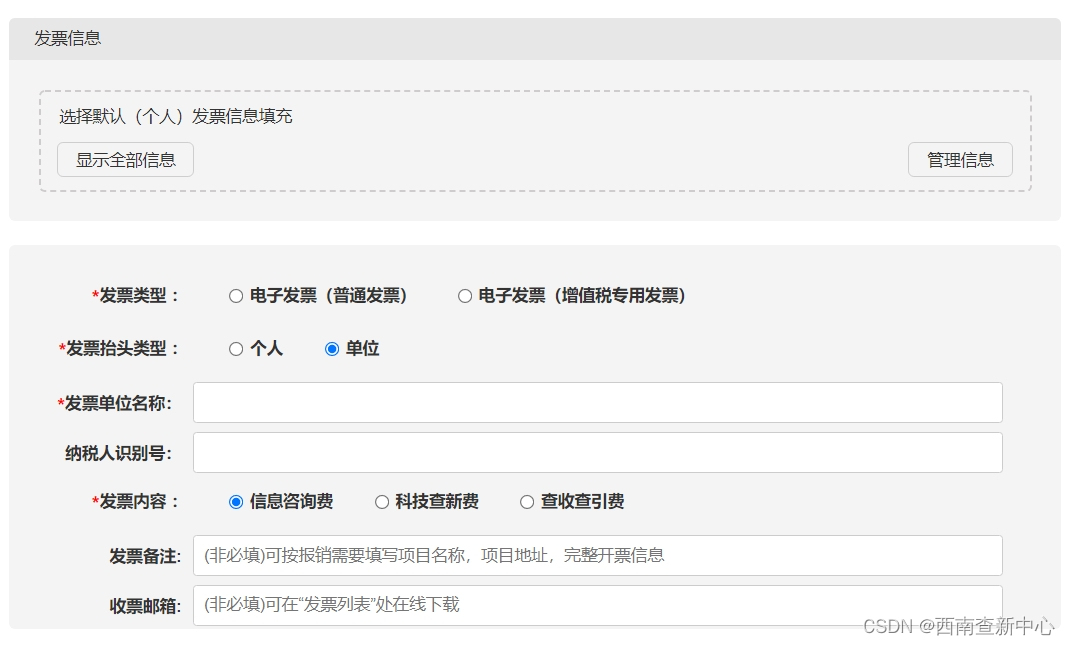Choose 信息咨询费 as invoice content
The width and height of the screenshot is (1070, 645).
point(236,502)
